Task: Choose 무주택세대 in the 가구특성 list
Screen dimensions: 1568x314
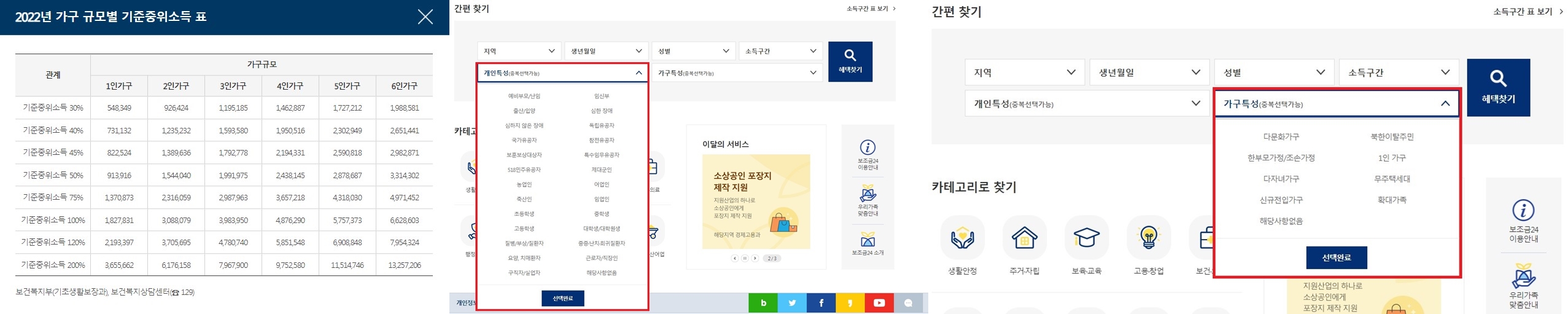Action: click(x=1392, y=179)
